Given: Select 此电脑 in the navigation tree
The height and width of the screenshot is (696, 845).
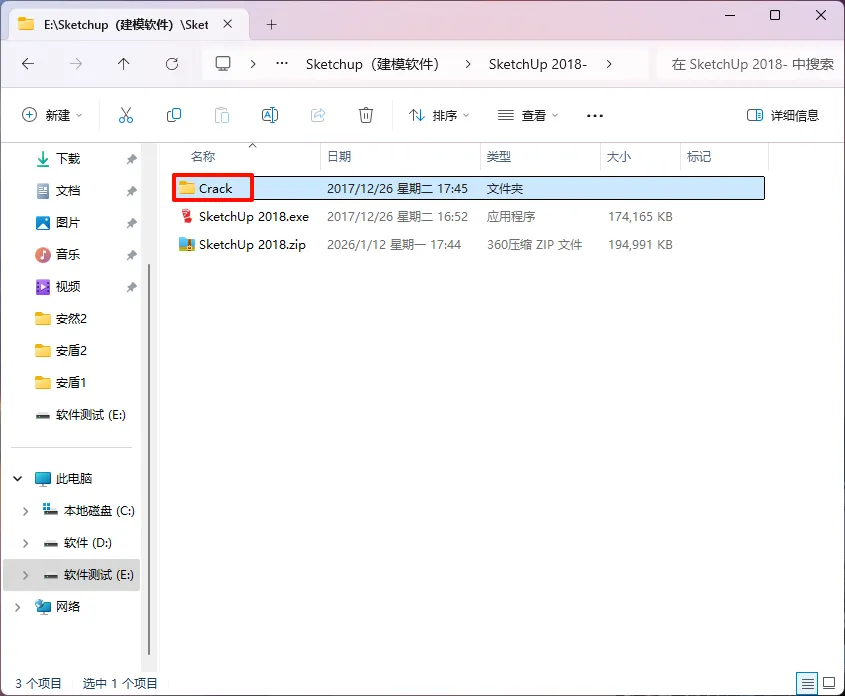Looking at the screenshot, I should pyautogui.click(x=74, y=478).
